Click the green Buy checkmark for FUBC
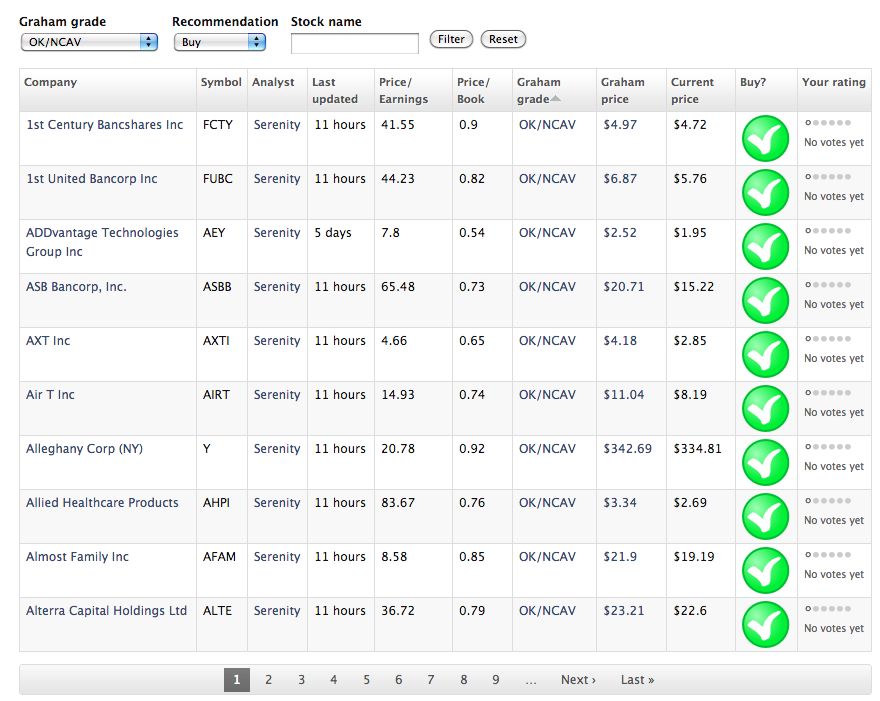Screen dimensions: 880x701 pyautogui.click(x=765, y=193)
